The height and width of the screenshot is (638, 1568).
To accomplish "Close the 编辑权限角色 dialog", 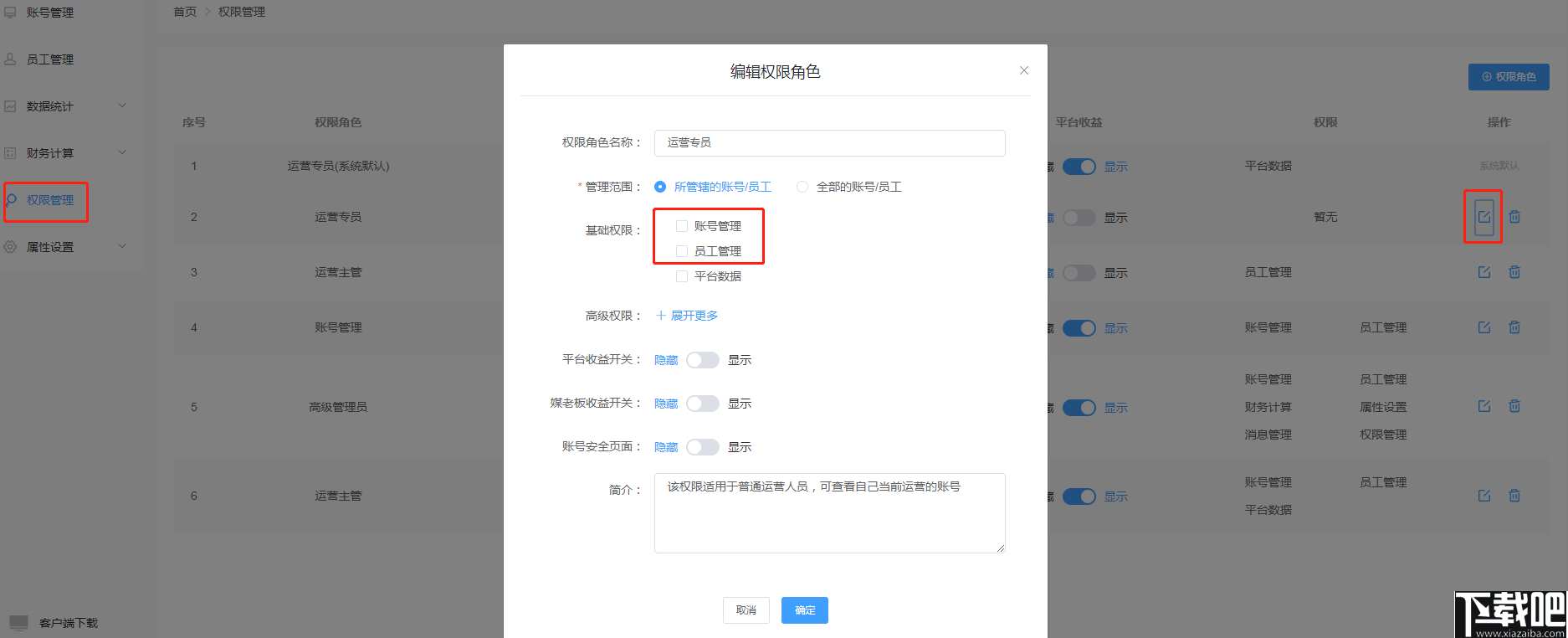I will [1024, 70].
